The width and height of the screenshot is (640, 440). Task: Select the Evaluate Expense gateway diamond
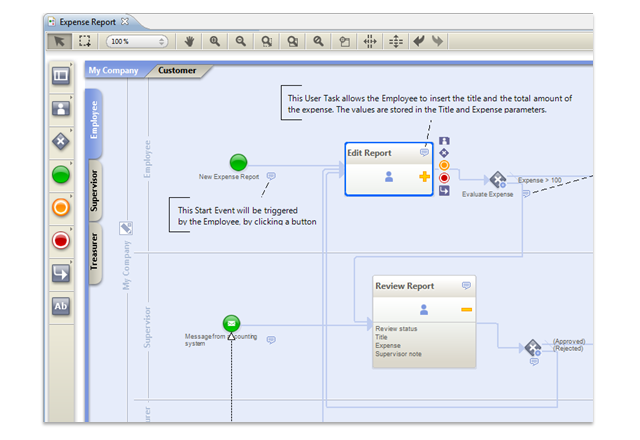[x=498, y=180]
